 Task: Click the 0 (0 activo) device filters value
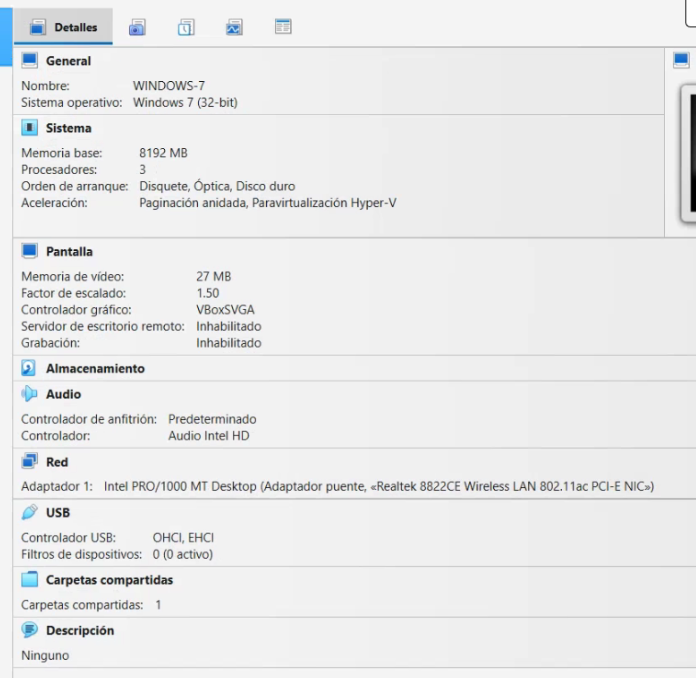pos(183,555)
